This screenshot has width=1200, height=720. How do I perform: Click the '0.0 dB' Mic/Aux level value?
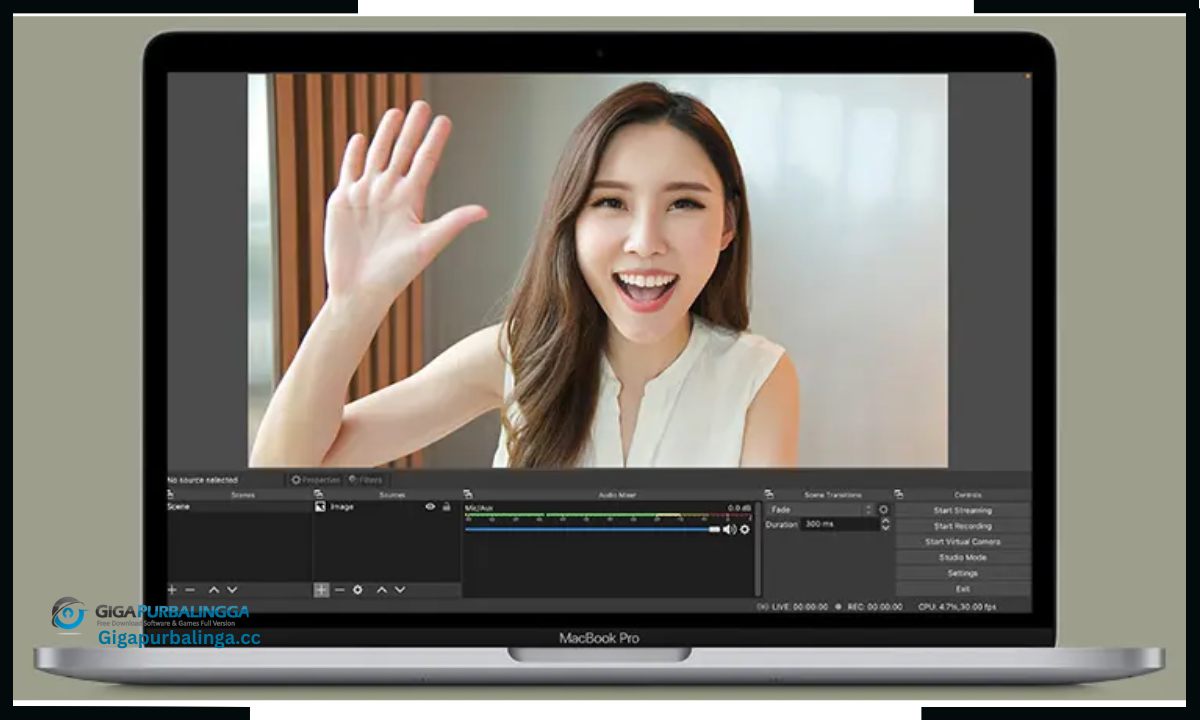click(738, 508)
